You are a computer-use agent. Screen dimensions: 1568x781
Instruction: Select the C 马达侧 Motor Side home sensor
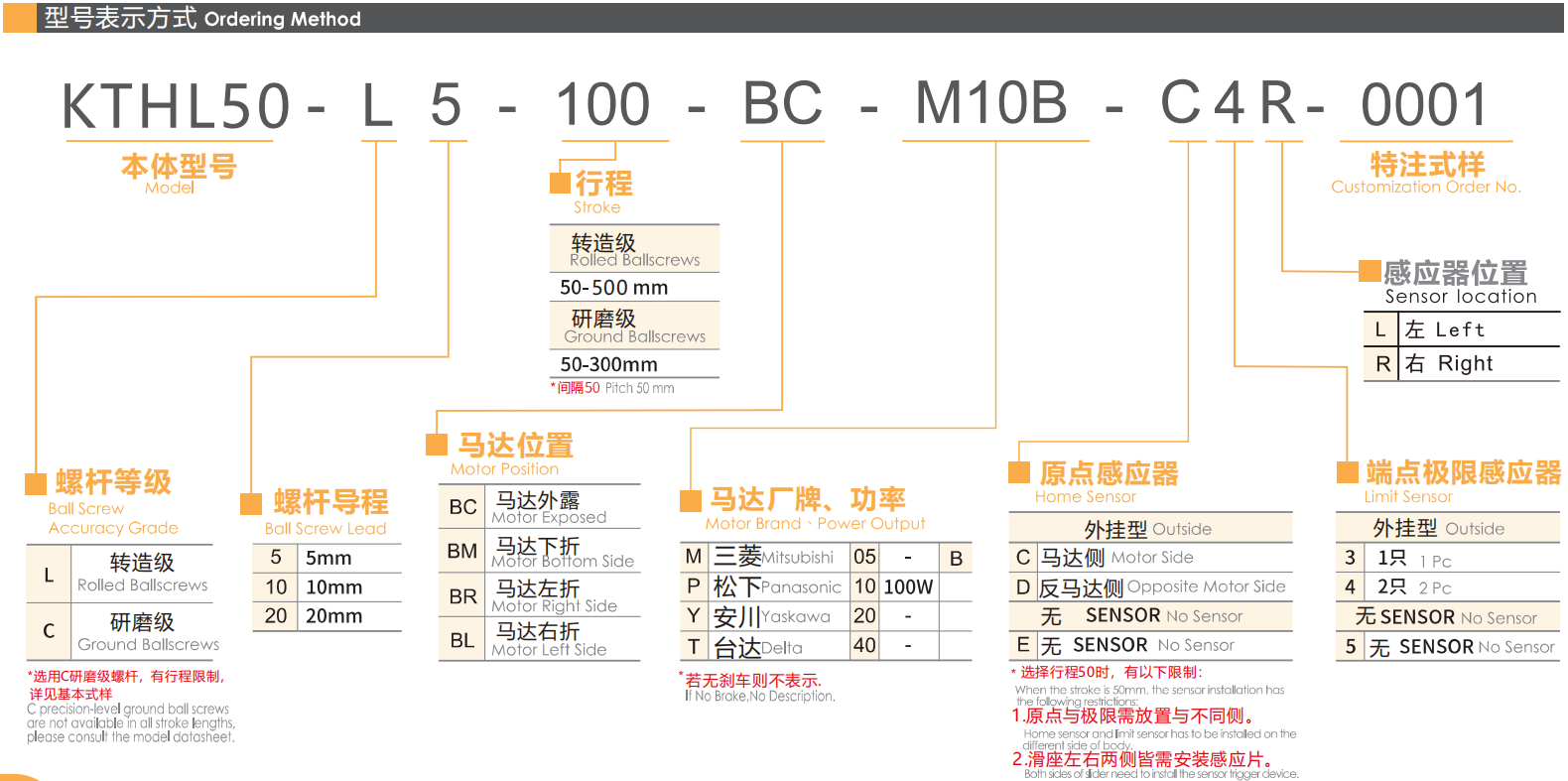[x=1151, y=558]
